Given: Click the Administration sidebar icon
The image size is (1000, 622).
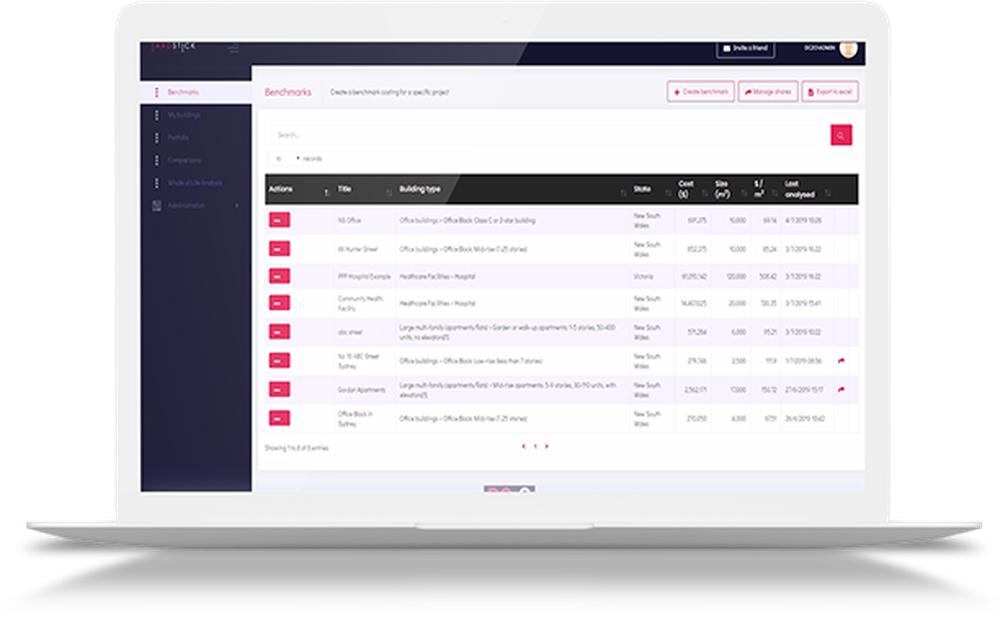Looking at the screenshot, I should 157,206.
